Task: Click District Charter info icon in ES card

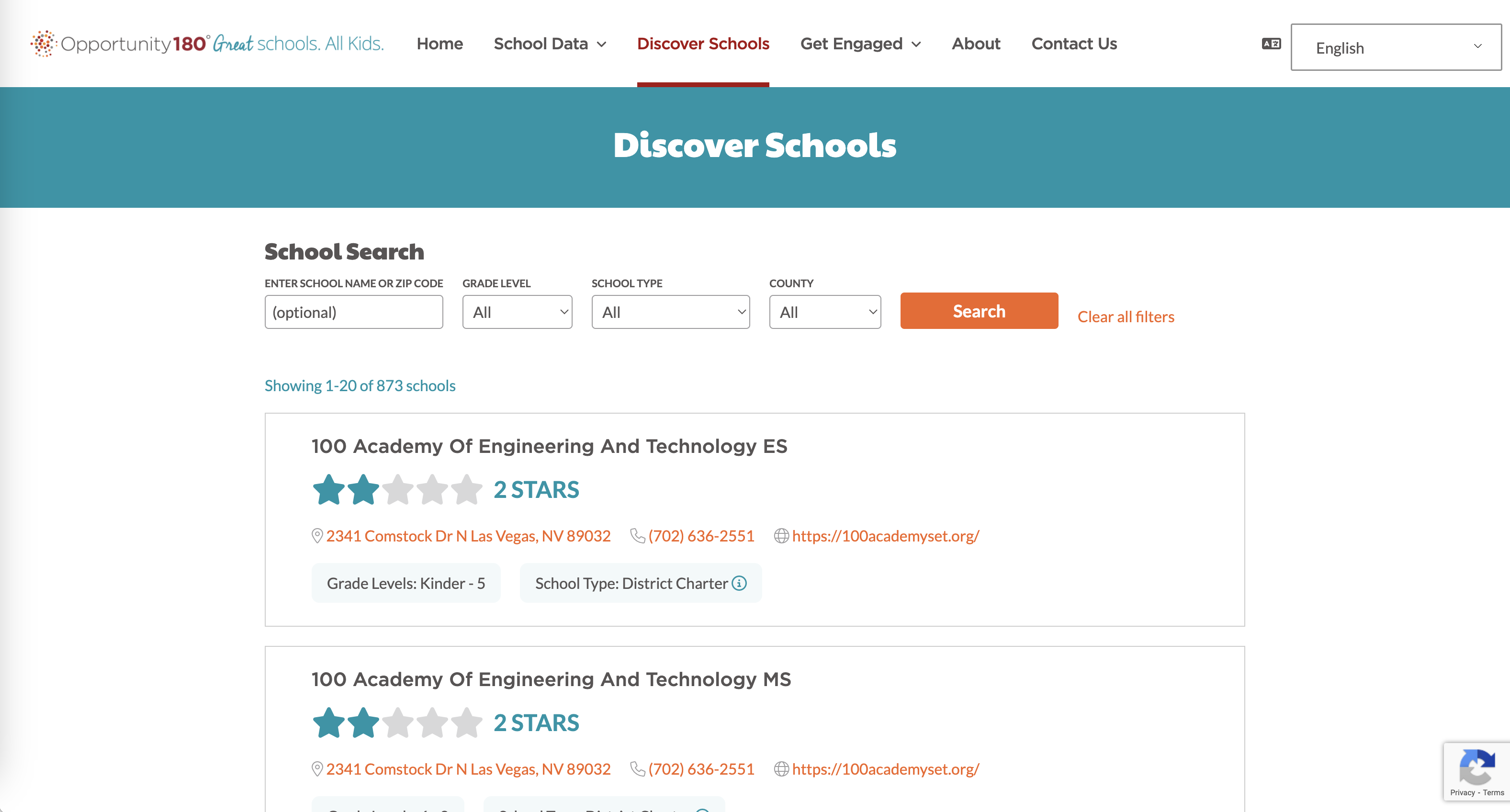Action: tap(739, 583)
